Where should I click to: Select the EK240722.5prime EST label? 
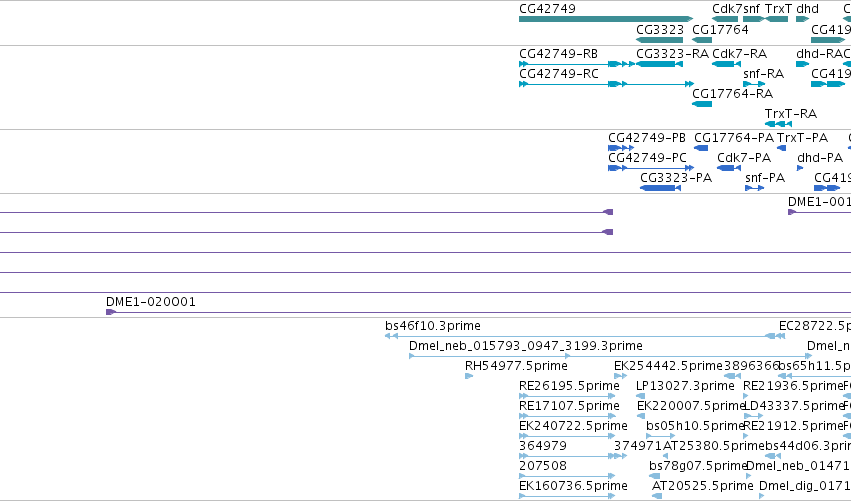coord(573,426)
